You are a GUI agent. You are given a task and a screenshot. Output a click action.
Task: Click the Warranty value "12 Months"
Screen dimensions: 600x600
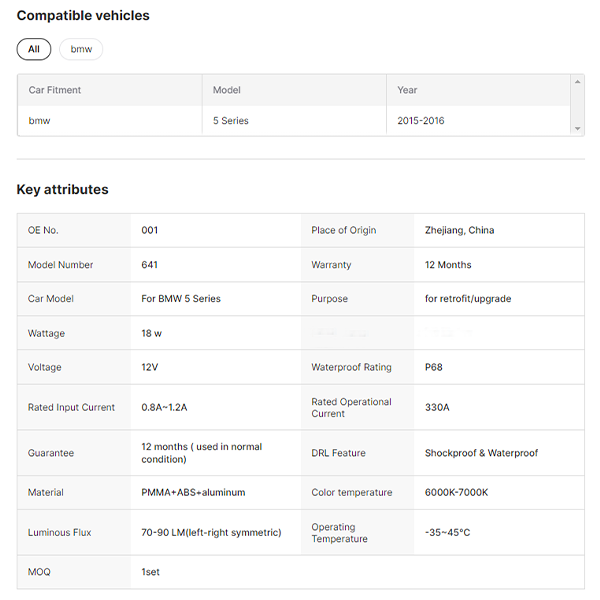point(448,265)
